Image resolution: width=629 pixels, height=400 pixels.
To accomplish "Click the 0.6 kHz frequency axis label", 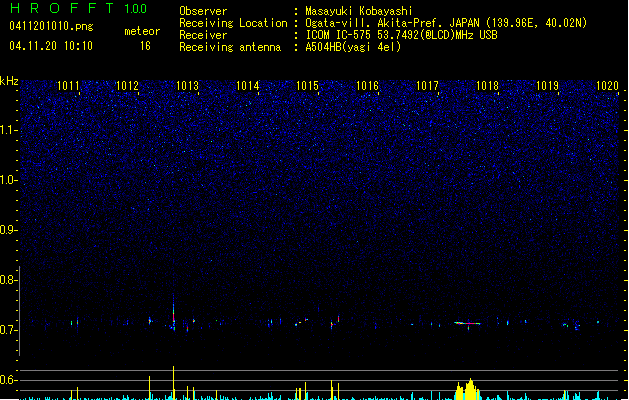I will [x=8, y=380].
